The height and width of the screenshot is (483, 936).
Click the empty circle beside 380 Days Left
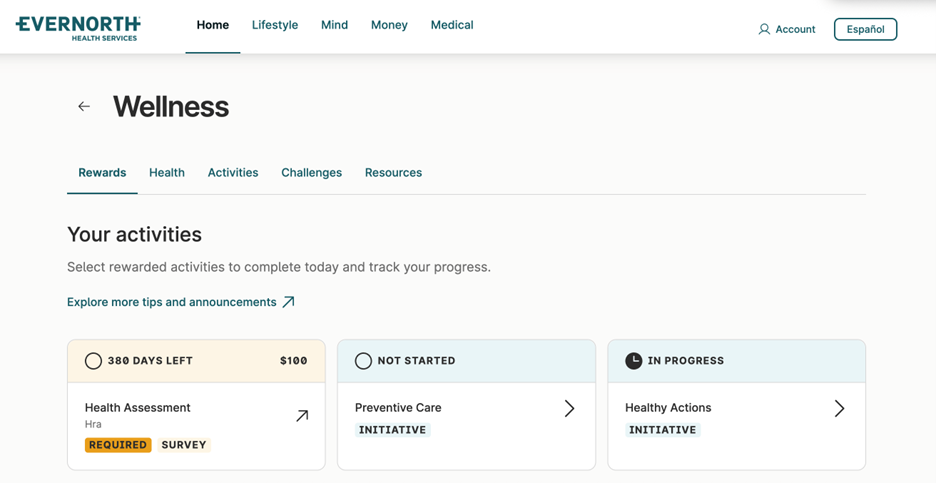(x=93, y=361)
